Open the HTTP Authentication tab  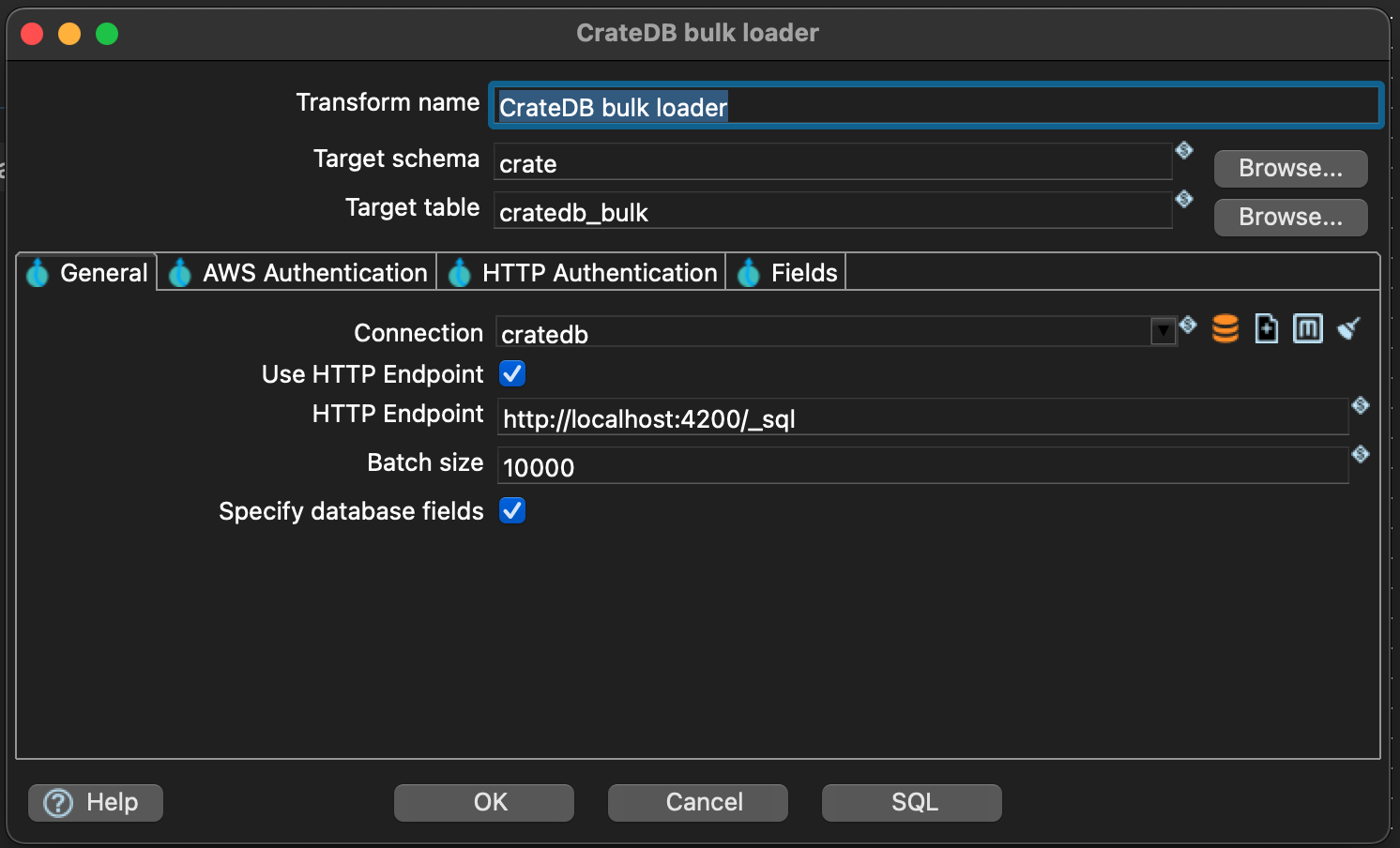tap(582, 273)
